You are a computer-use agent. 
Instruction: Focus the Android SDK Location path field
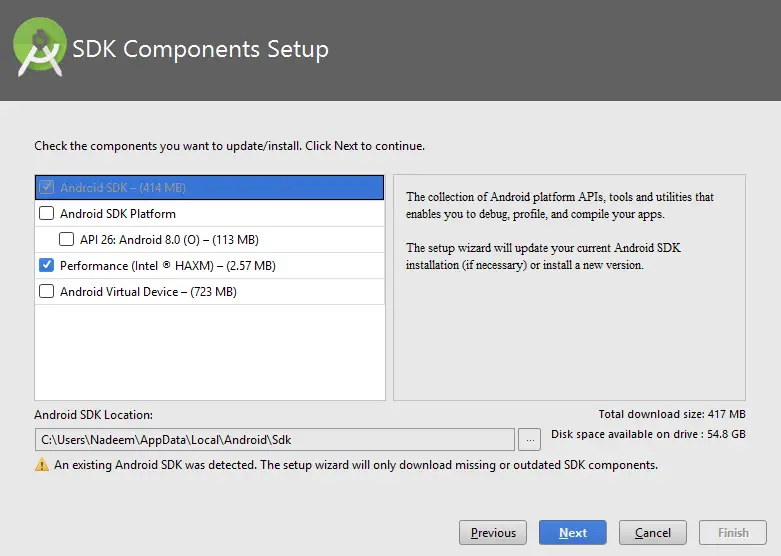[x=274, y=440]
